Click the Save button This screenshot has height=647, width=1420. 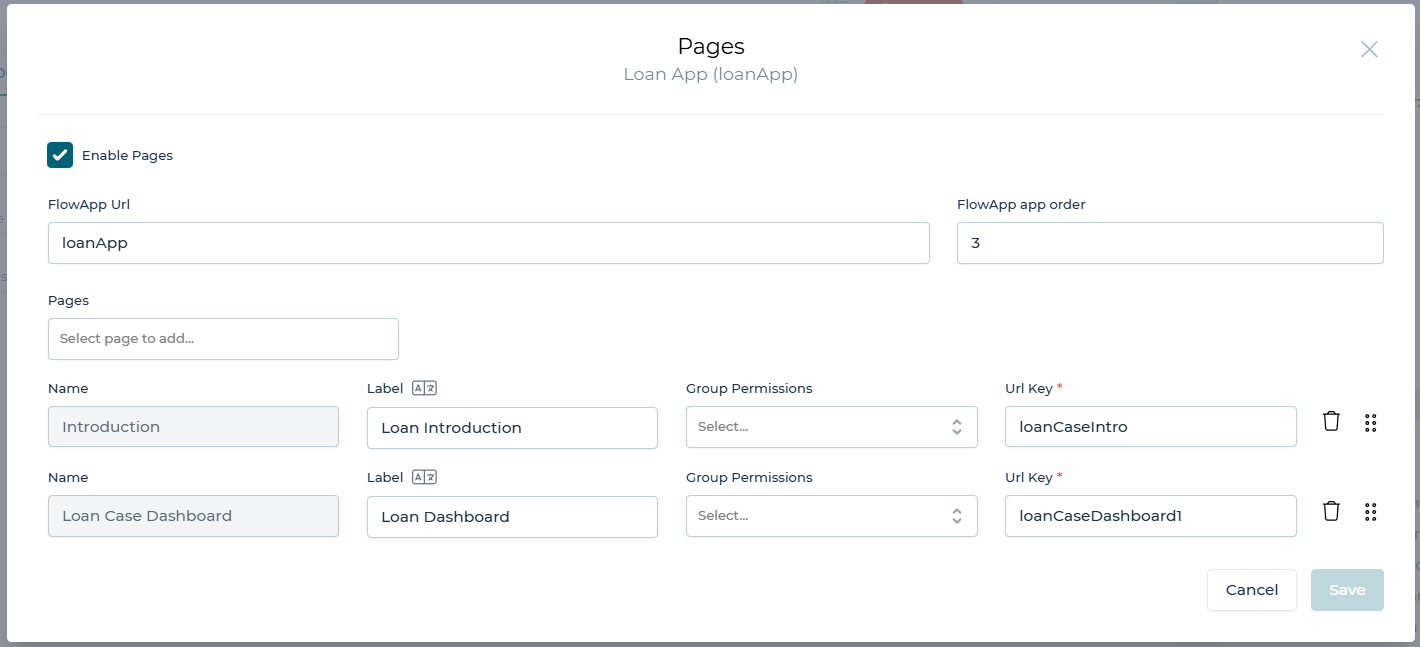(1347, 590)
